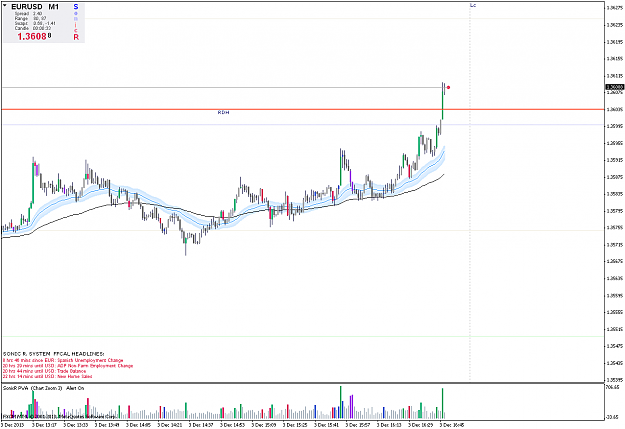Click the Spread value line
This screenshot has width=625, height=429.
tap(28, 14)
